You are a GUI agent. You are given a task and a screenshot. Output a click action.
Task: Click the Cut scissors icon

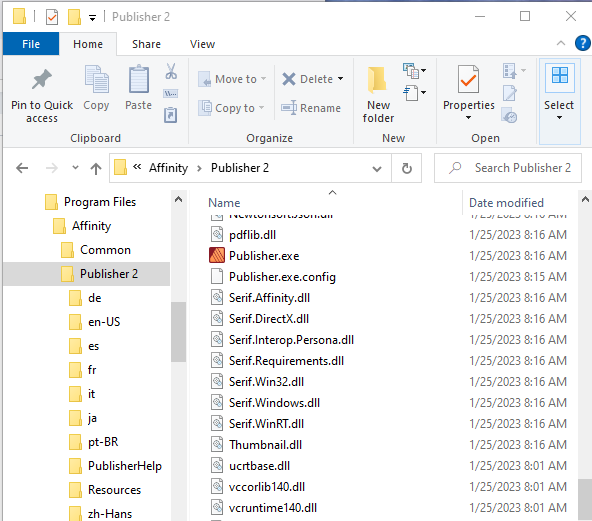pyautogui.click(x=171, y=71)
